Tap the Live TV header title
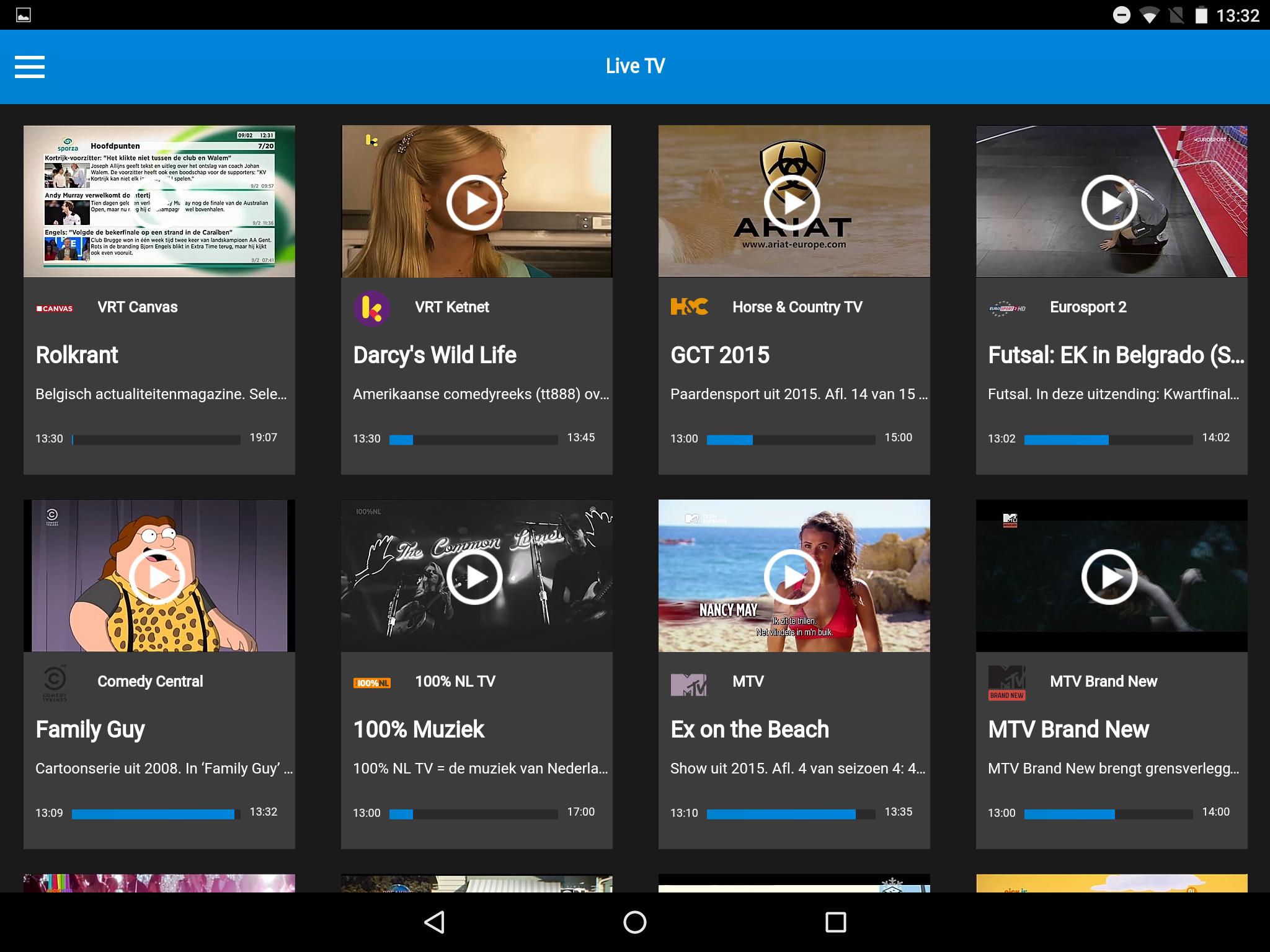Viewport: 1270px width, 952px height. click(x=635, y=66)
